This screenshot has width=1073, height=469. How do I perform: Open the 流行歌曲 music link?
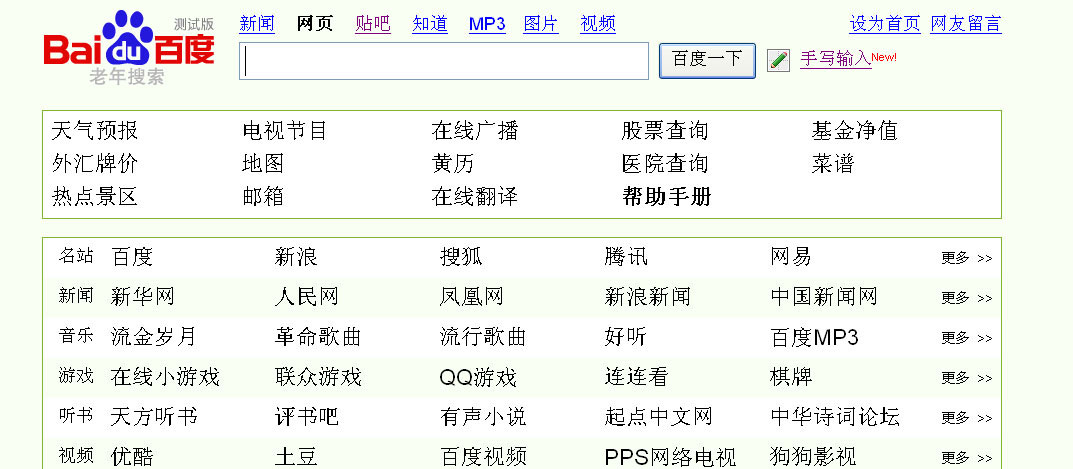pyautogui.click(x=482, y=337)
